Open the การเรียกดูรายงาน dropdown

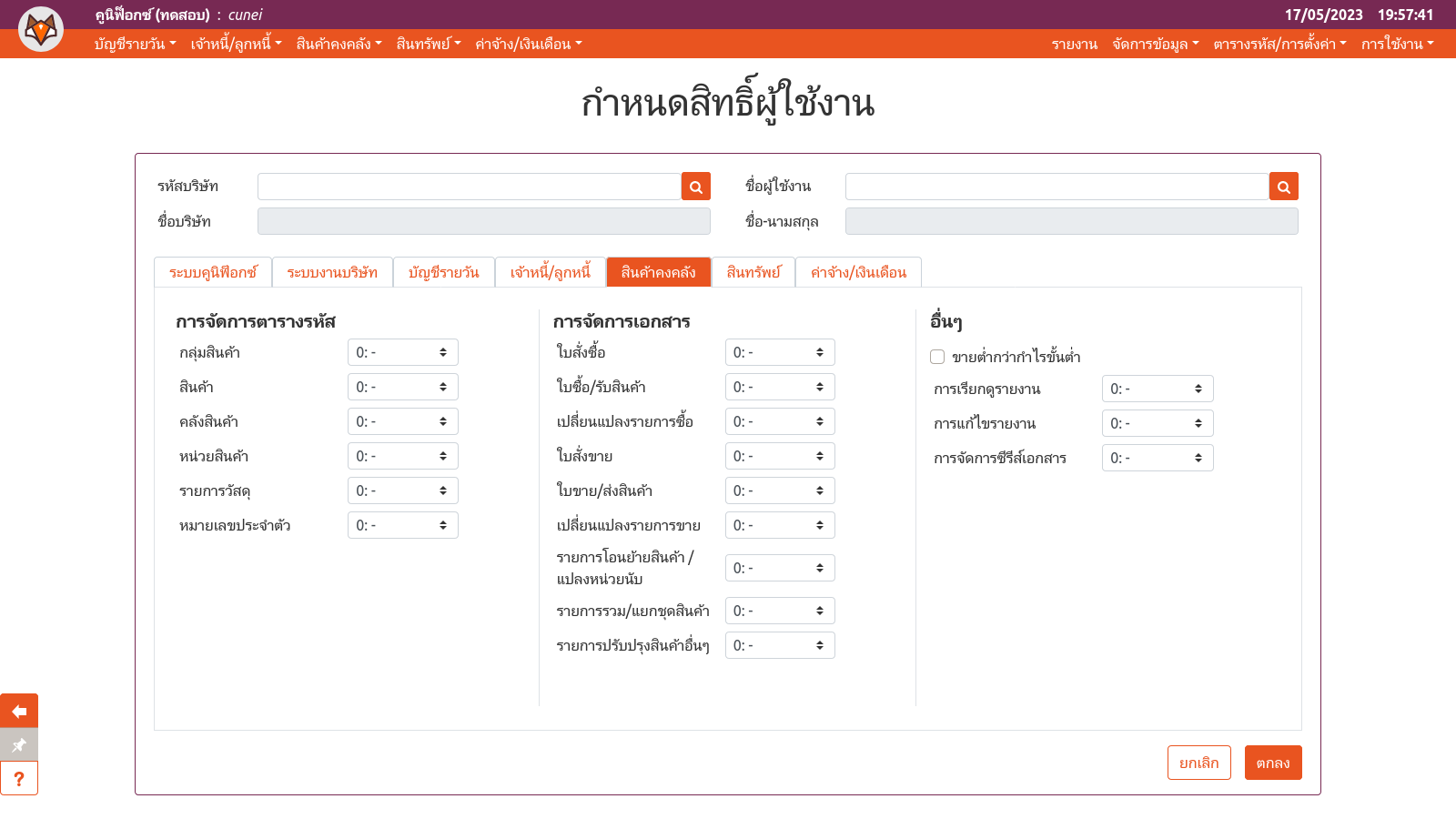(1157, 389)
